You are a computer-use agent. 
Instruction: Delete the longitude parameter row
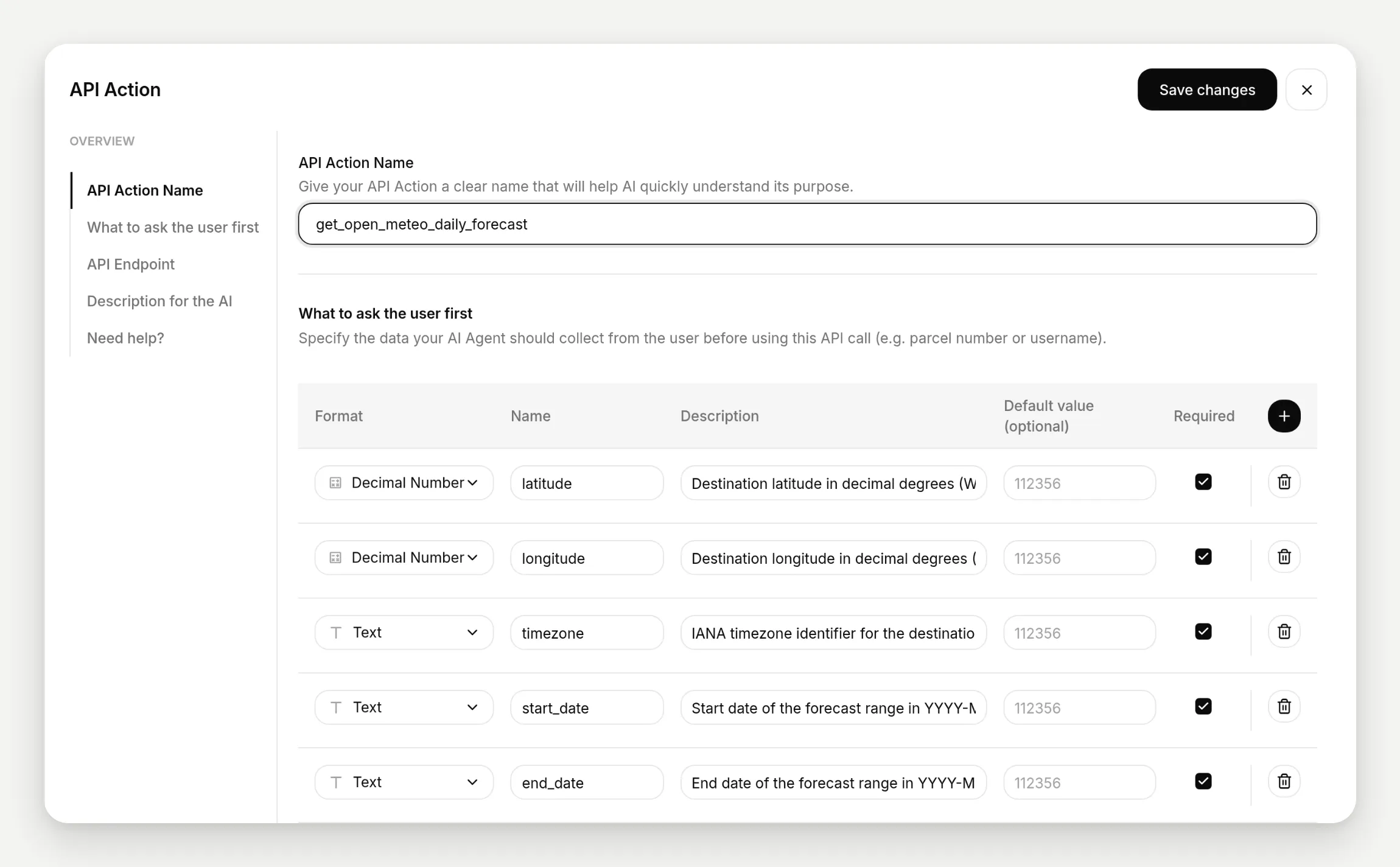click(x=1284, y=557)
